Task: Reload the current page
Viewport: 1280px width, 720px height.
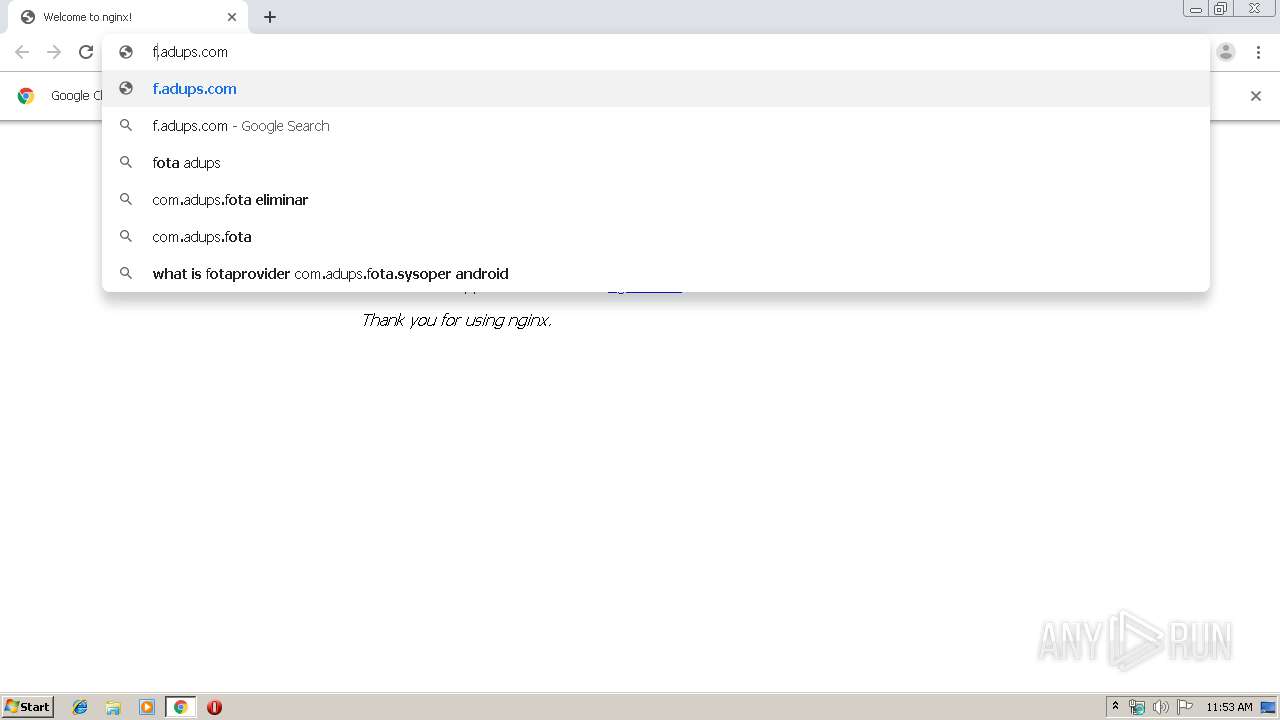Action: (x=86, y=52)
